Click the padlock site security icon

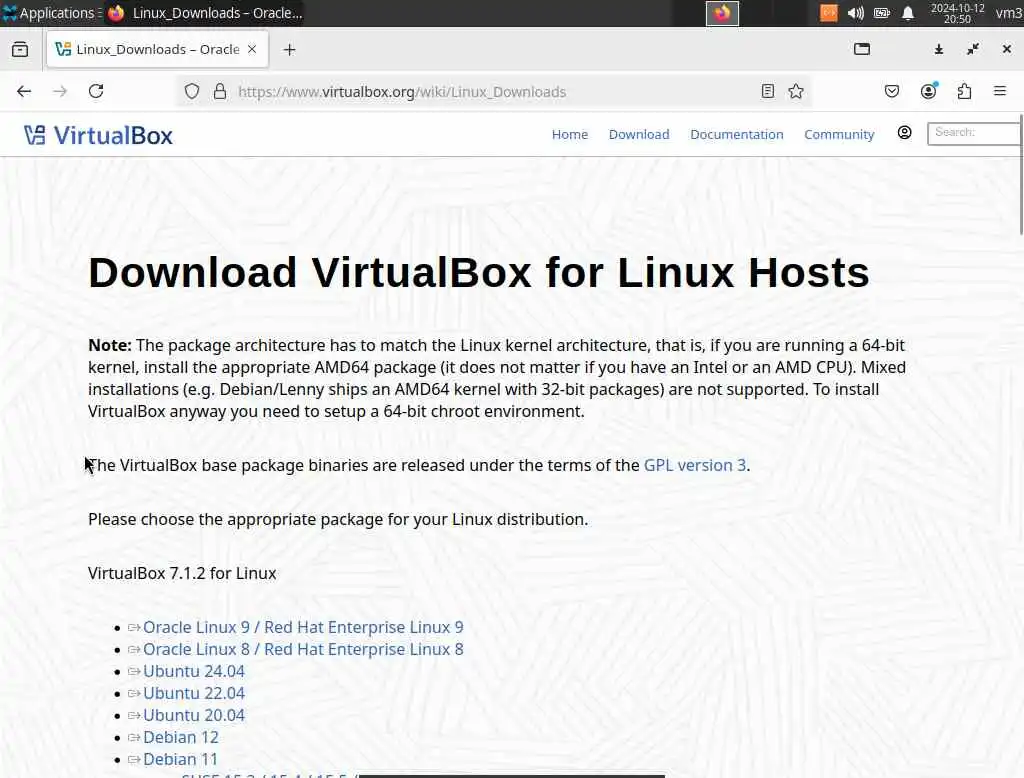point(220,91)
